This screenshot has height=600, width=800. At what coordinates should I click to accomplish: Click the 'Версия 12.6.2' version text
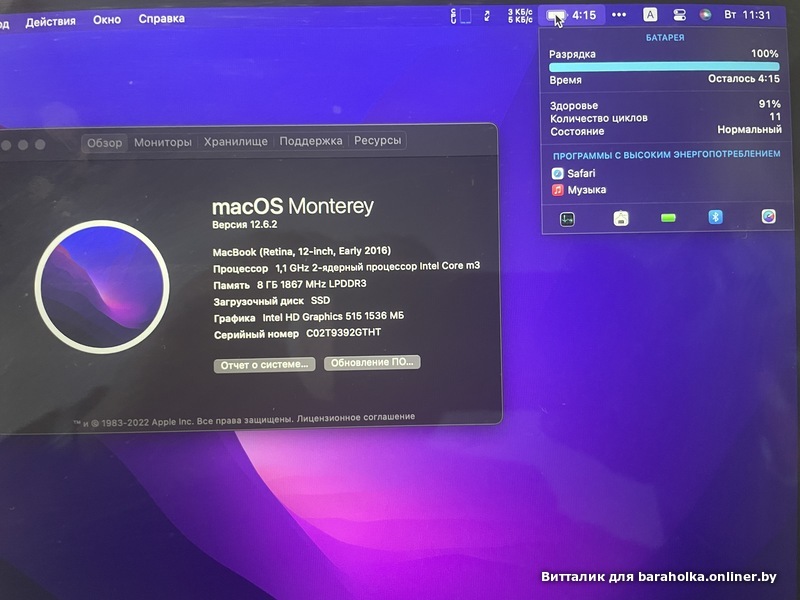point(244,225)
